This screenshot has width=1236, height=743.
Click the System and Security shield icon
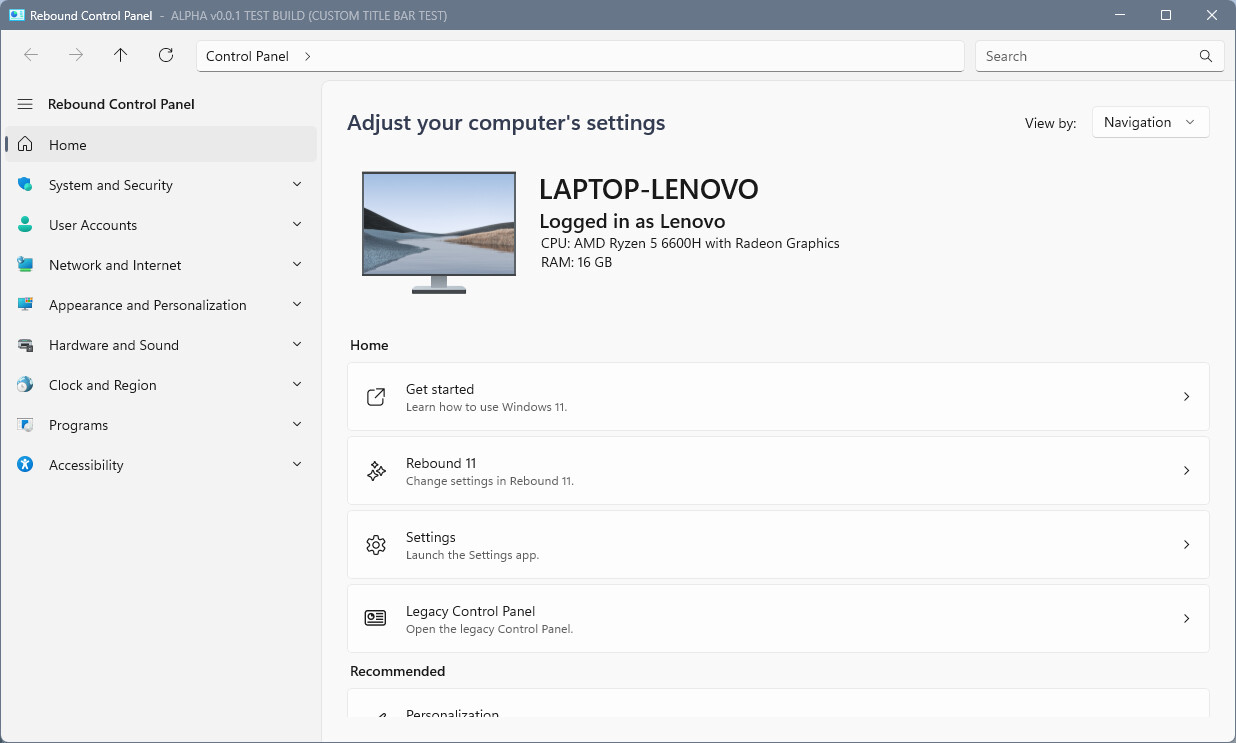click(26, 185)
